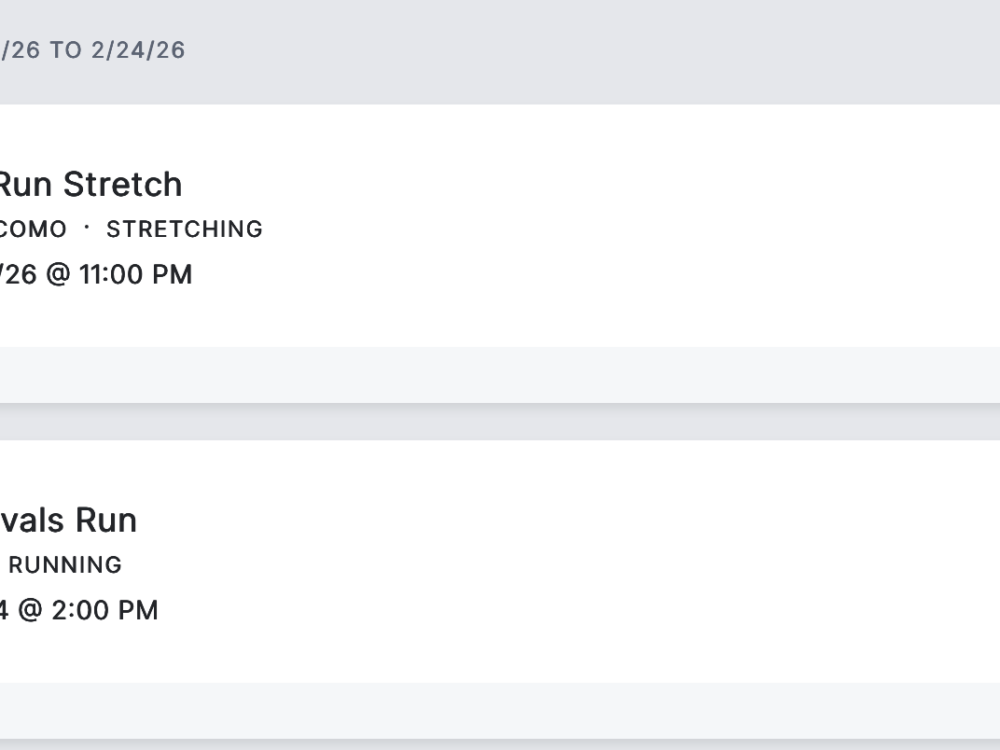Image resolution: width=1000 pixels, height=750 pixels.
Task: Click the "@" symbol in the 2:00 PM line
Action: pyautogui.click(x=30, y=610)
